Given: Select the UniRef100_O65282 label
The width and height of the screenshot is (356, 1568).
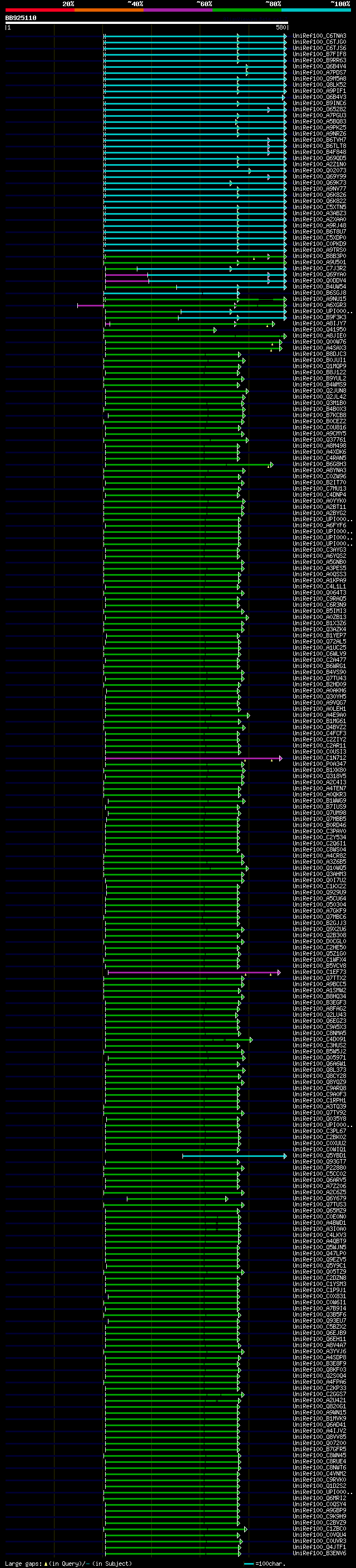Looking at the screenshot, I should pyautogui.click(x=319, y=109).
